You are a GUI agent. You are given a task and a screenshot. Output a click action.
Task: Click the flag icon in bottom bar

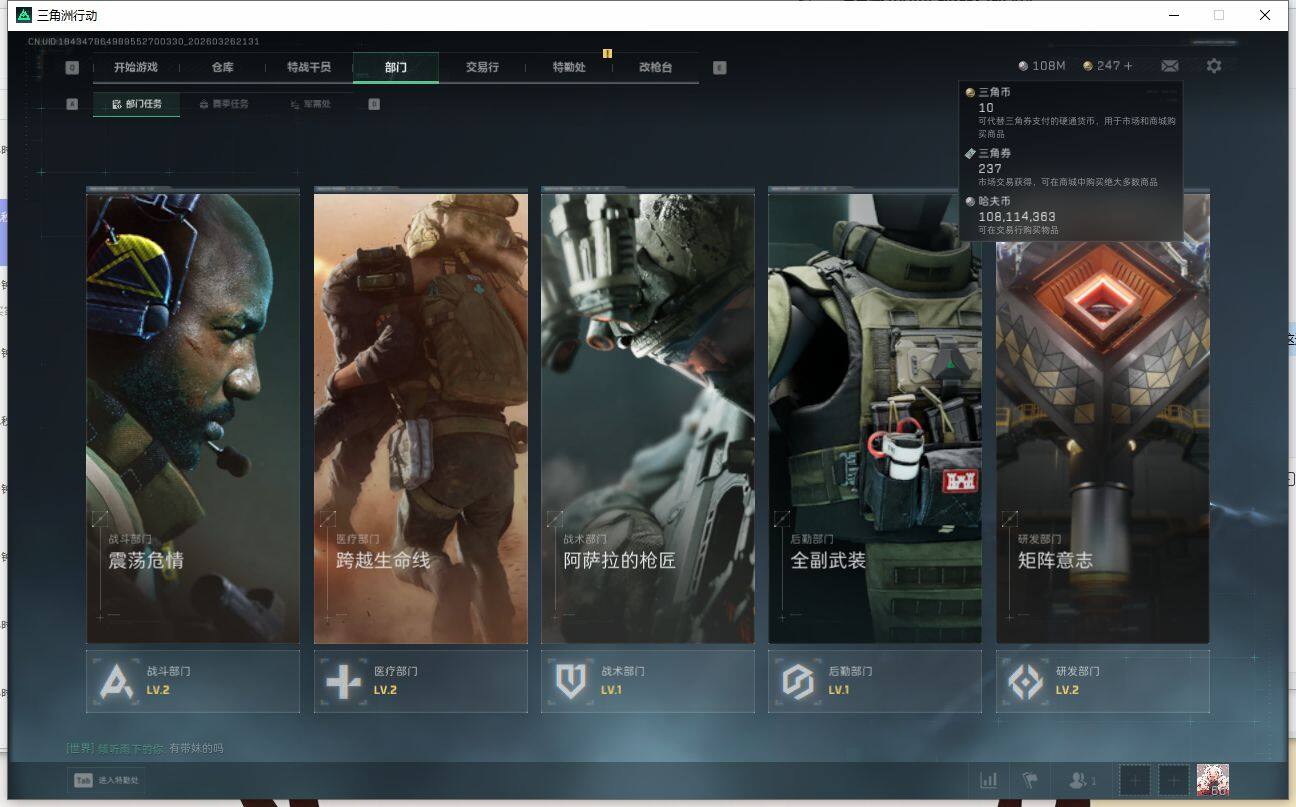pyautogui.click(x=1028, y=780)
